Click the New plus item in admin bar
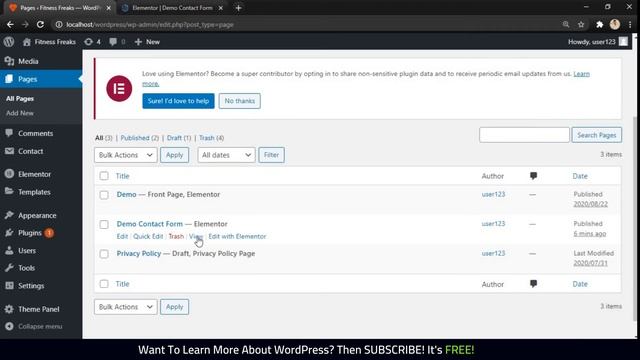The height and width of the screenshot is (360, 640). [147, 42]
